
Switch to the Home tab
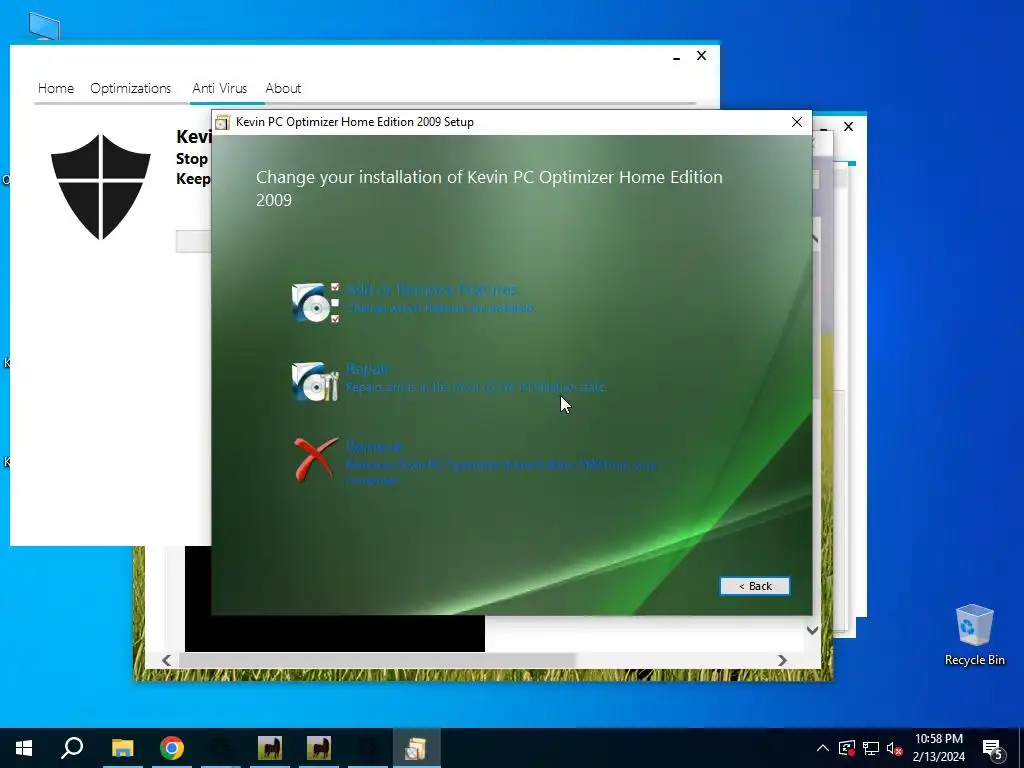click(x=56, y=88)
